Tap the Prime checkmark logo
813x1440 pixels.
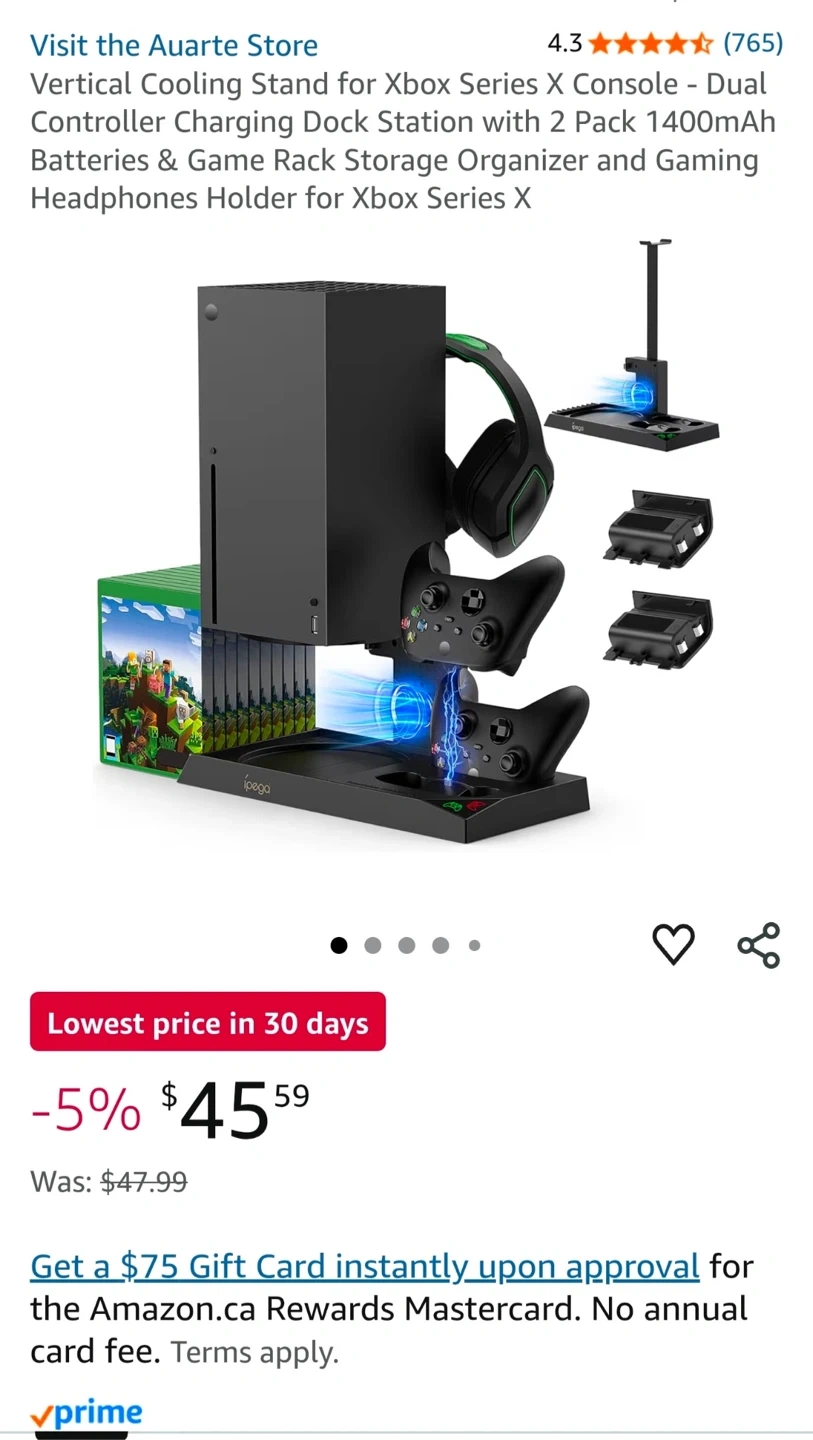[x=86, y=1414]
